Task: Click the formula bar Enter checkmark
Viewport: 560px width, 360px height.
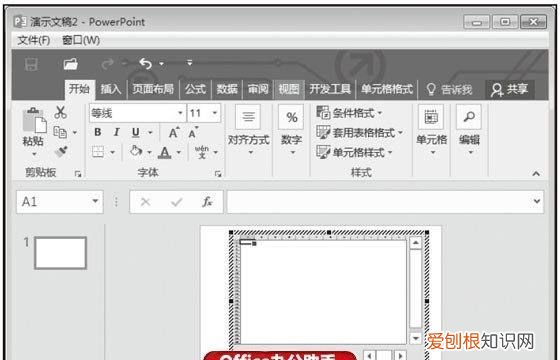Action: tap(176, 202)
